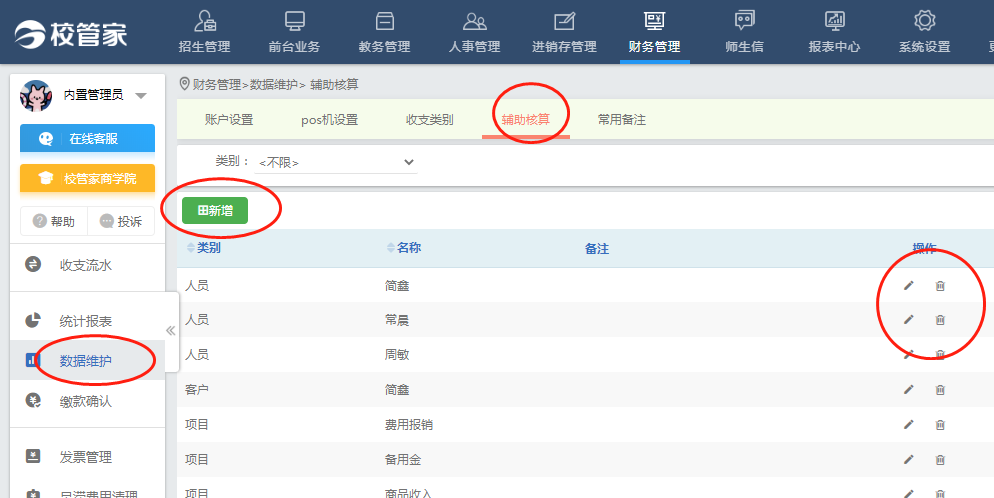Select the 备用金 name cell
Viewport: 994px width, 498px height.
click(403, 459)
